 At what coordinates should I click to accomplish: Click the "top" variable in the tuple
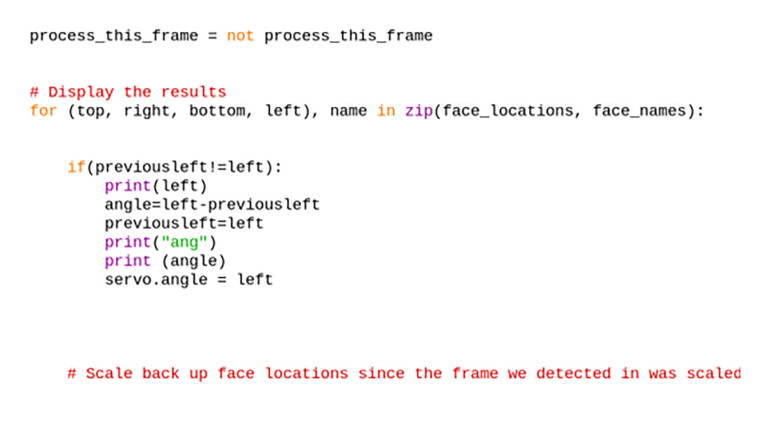pos(90,111)
